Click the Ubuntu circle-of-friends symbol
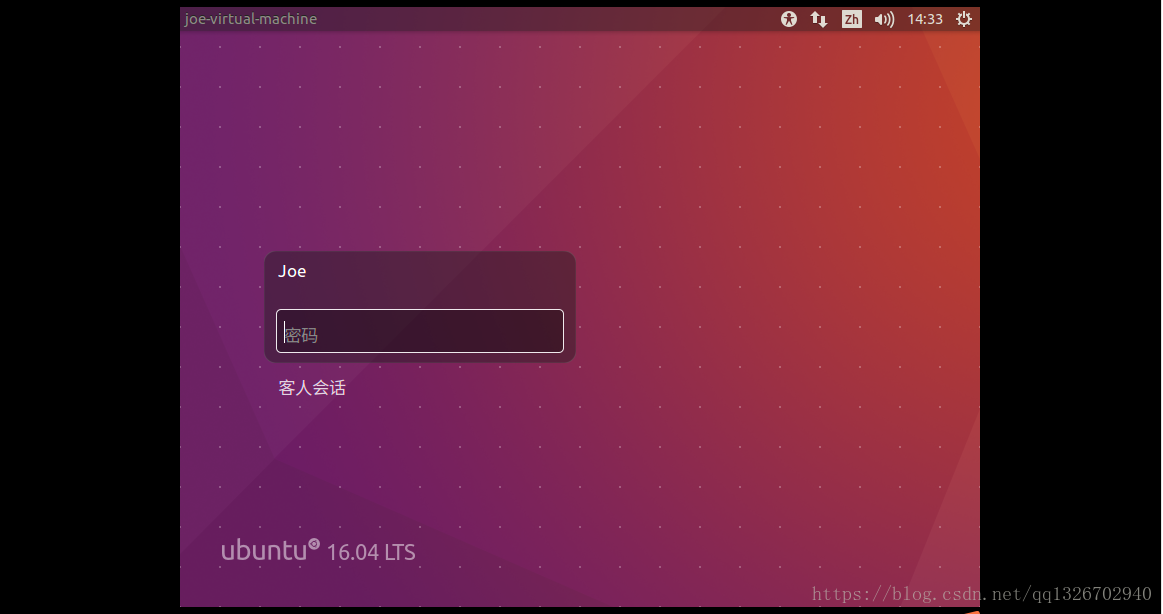 coord(314,544)
